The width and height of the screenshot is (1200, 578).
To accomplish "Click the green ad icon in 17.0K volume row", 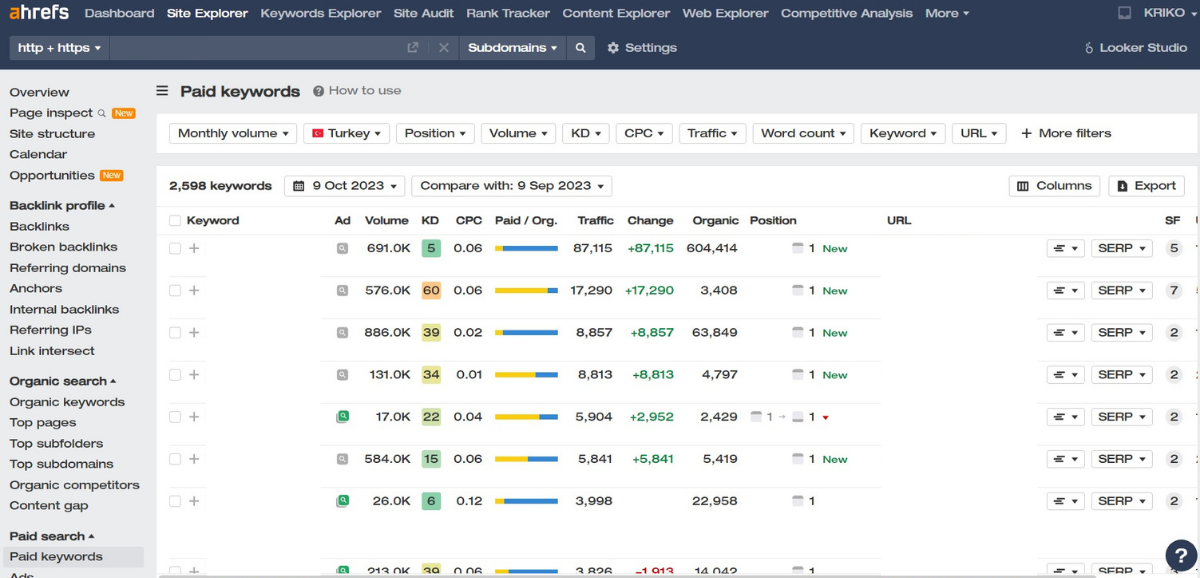I will (x=342, y=417).
